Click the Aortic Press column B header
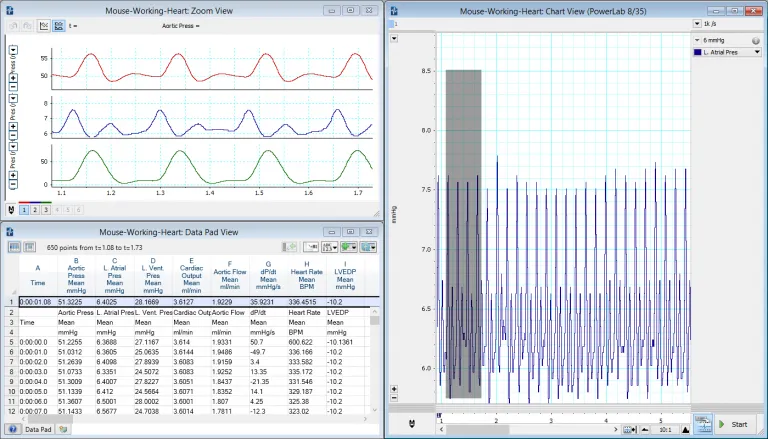 (76, 275)
